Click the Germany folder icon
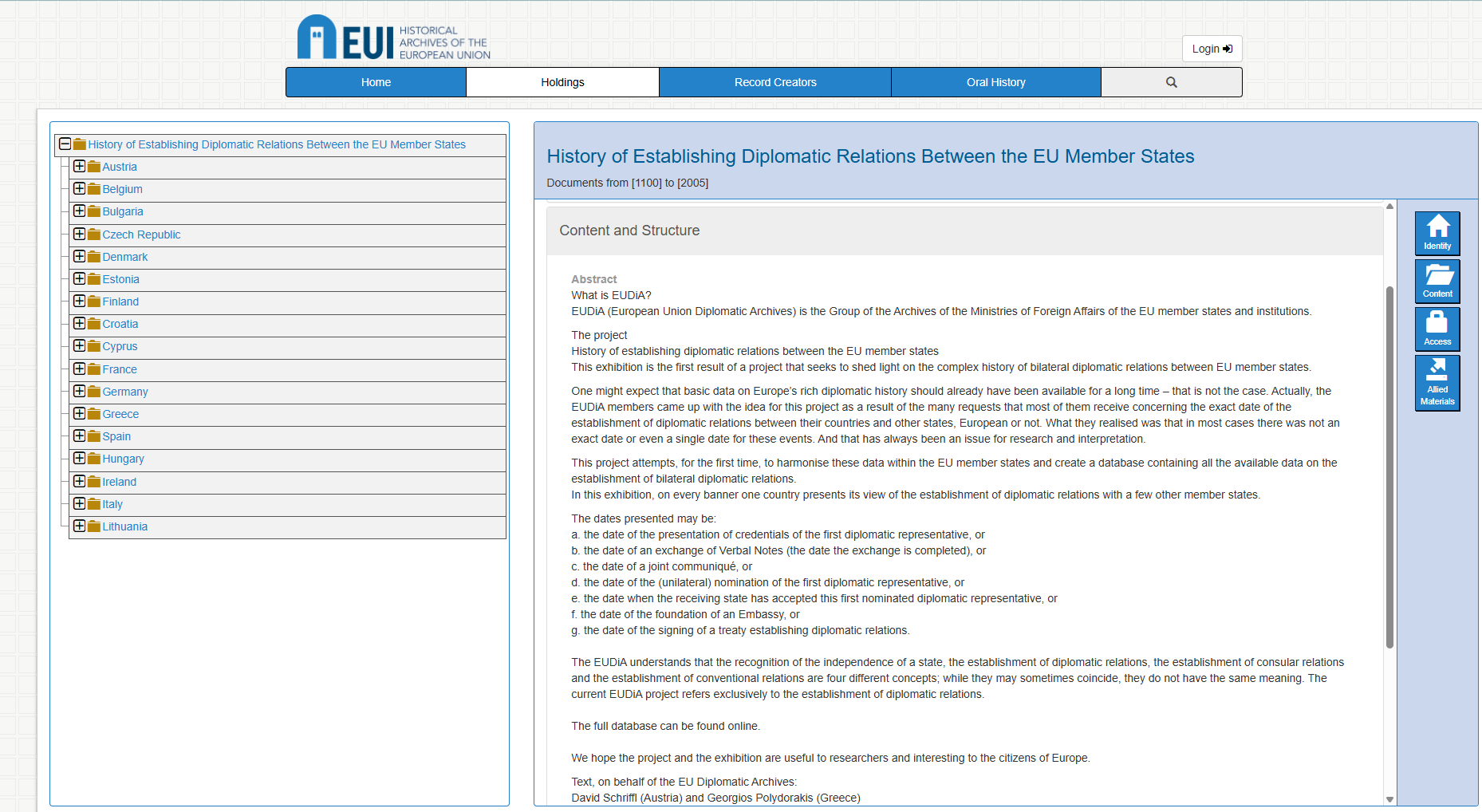 point(94,392)
